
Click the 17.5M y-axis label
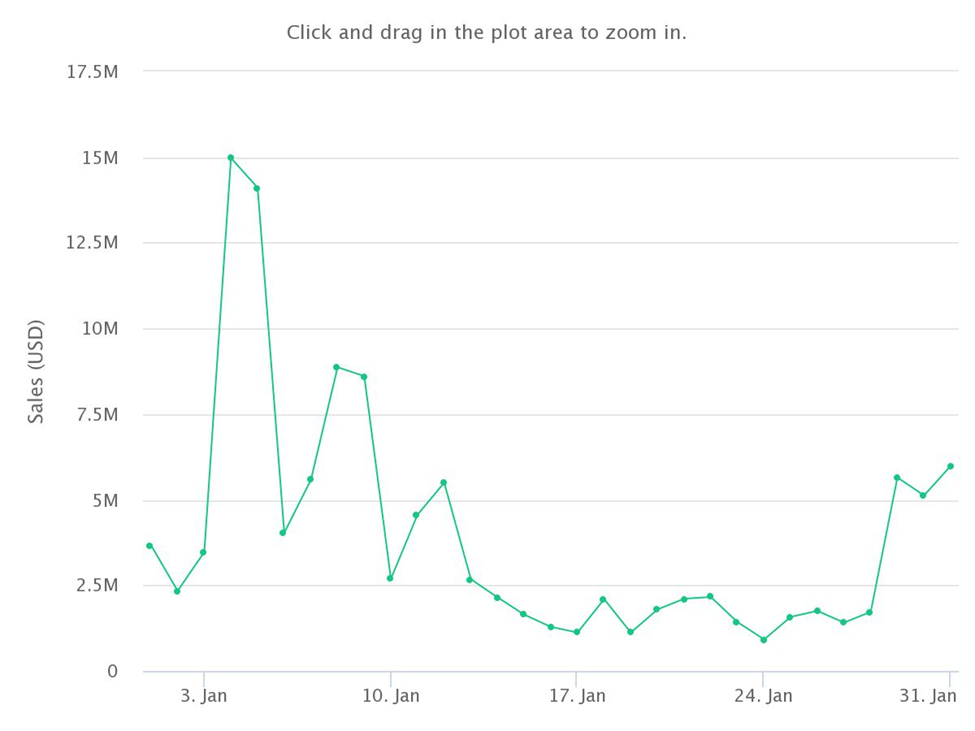93,72
